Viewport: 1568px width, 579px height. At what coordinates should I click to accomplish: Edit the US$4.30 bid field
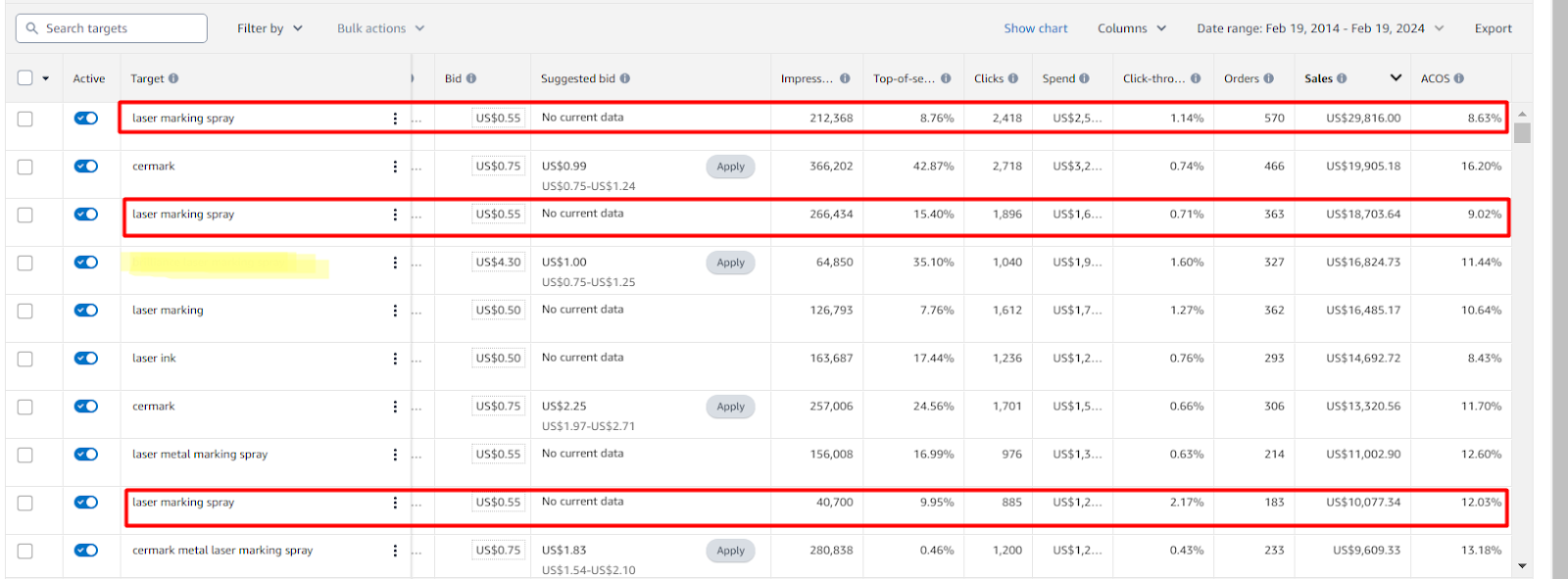(x=498, y=263)
